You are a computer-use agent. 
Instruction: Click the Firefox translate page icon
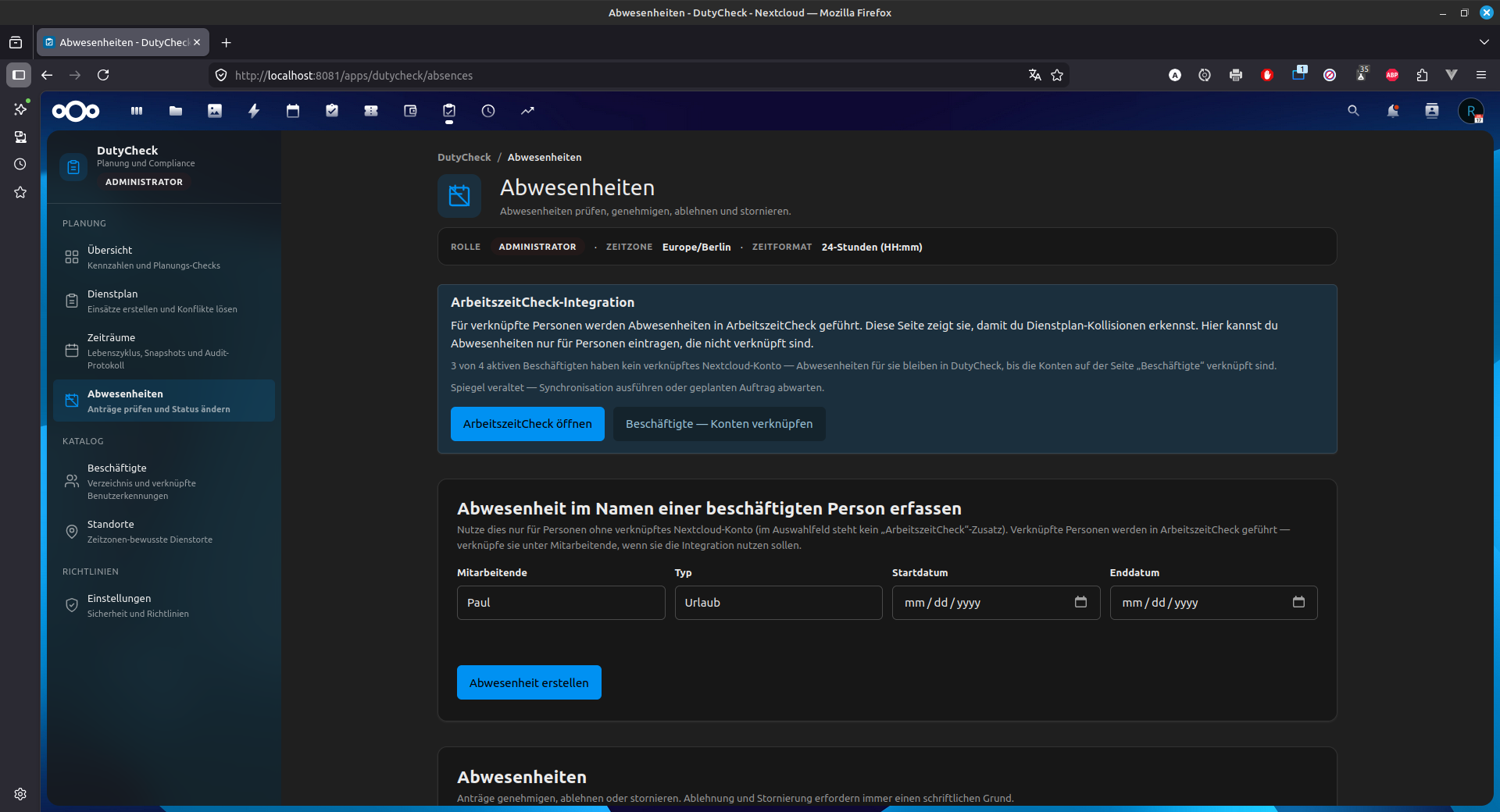[1035, 75]
